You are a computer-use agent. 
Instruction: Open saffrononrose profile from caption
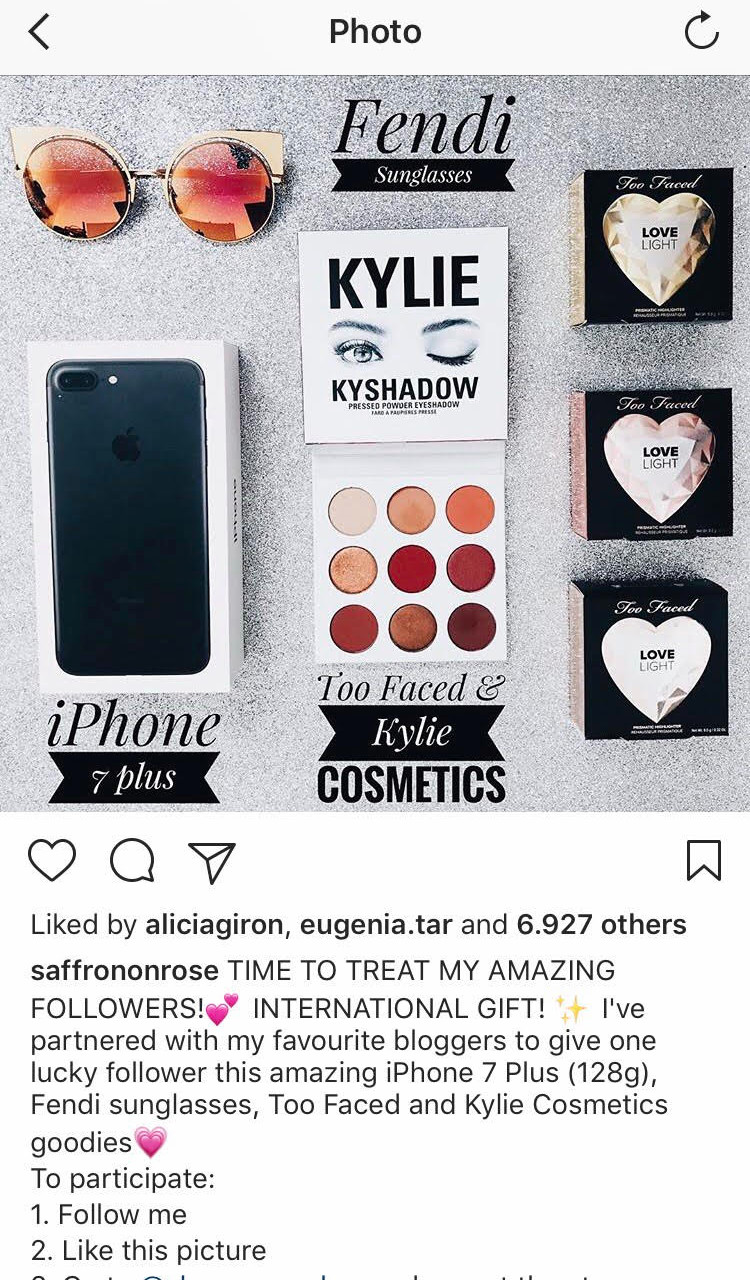pos(126,970)
